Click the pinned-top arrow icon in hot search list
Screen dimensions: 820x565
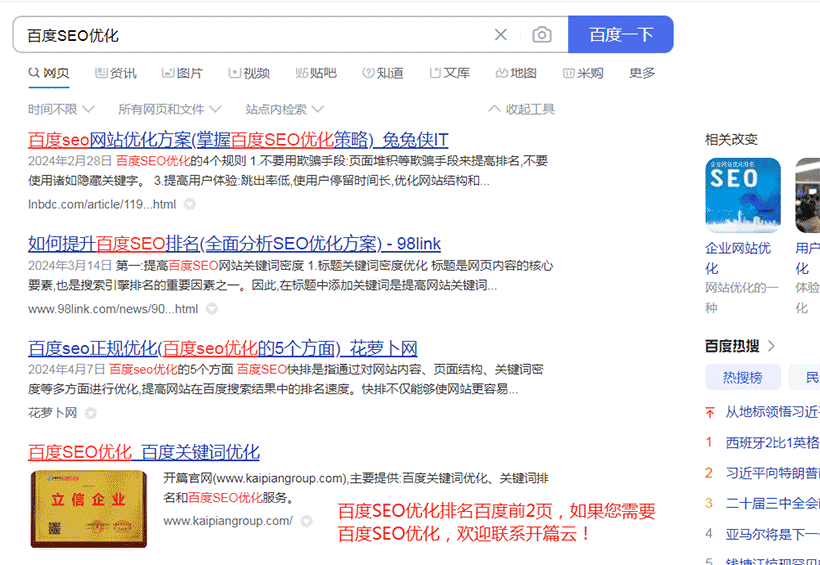click(710, 412)
